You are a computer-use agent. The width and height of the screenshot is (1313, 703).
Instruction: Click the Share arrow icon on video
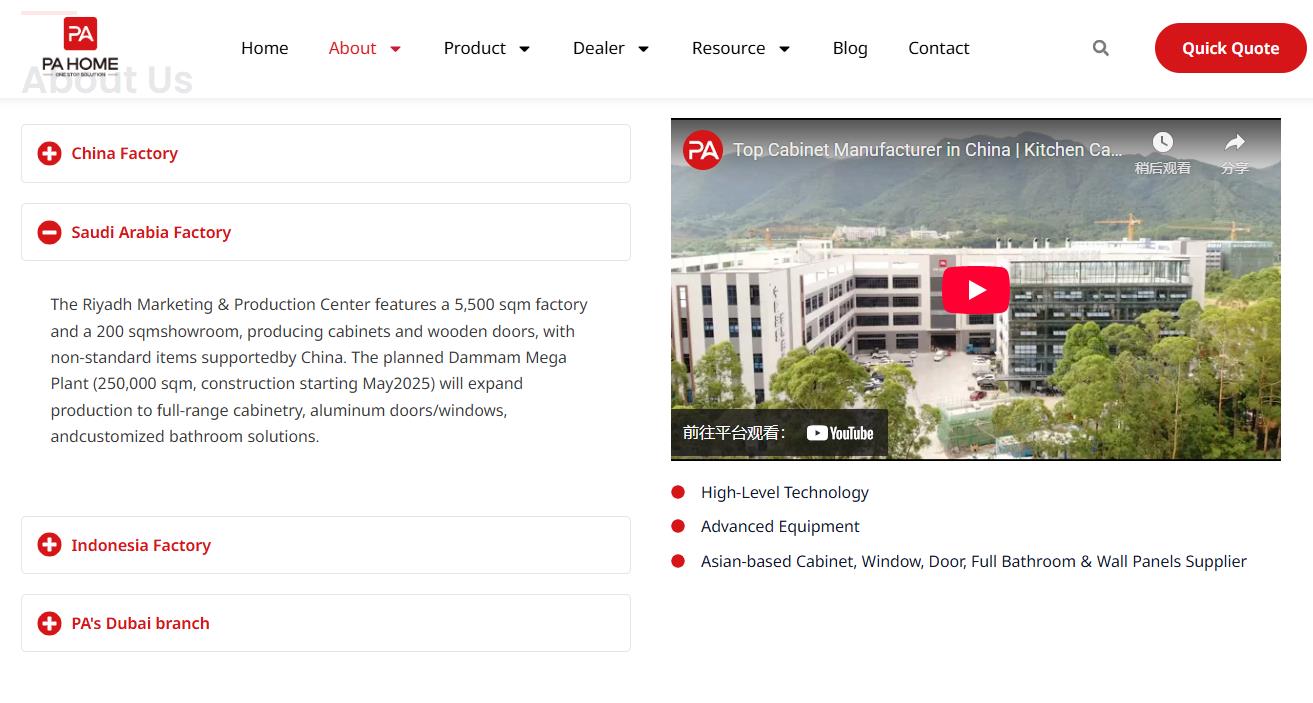tap(1235, 143)
